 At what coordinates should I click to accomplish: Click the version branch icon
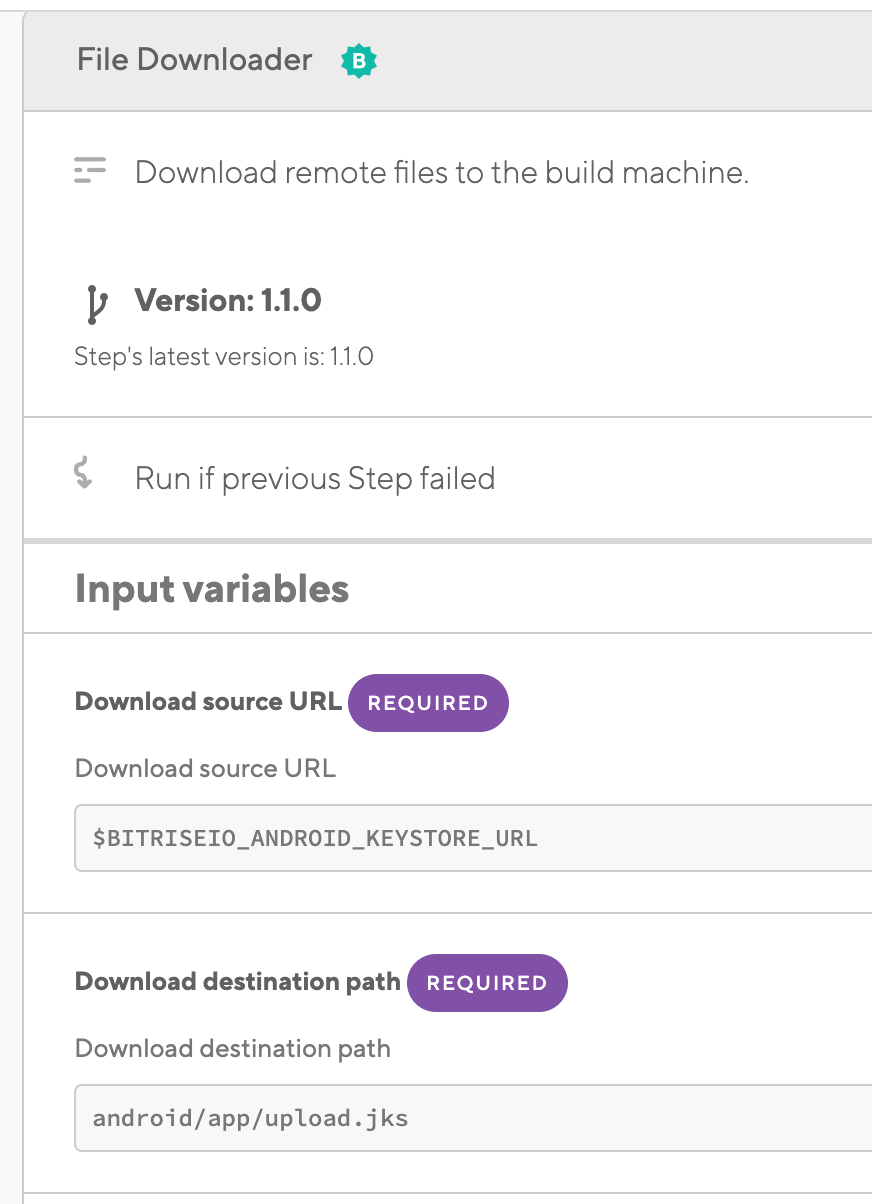tap(95, 300)
